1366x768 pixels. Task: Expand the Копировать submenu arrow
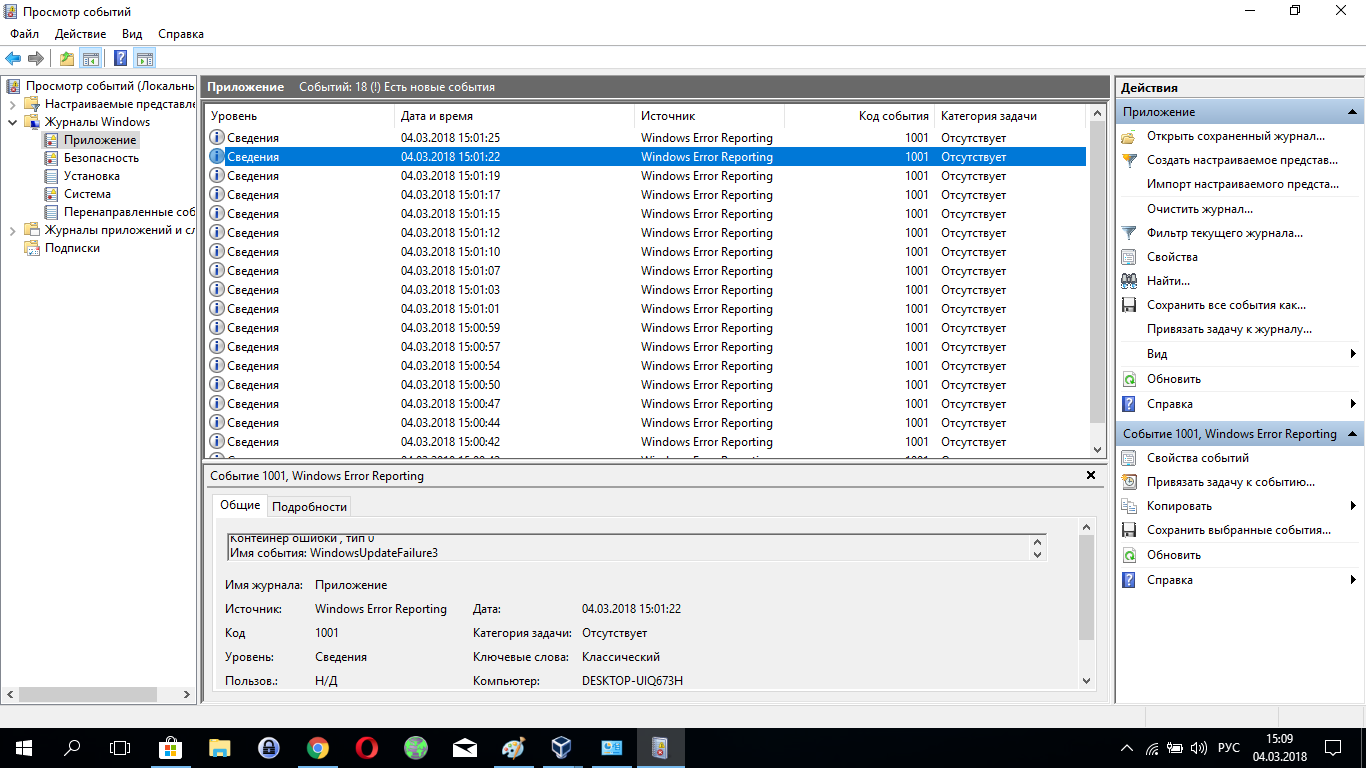pyautogui.click(x=1353, y=506)
